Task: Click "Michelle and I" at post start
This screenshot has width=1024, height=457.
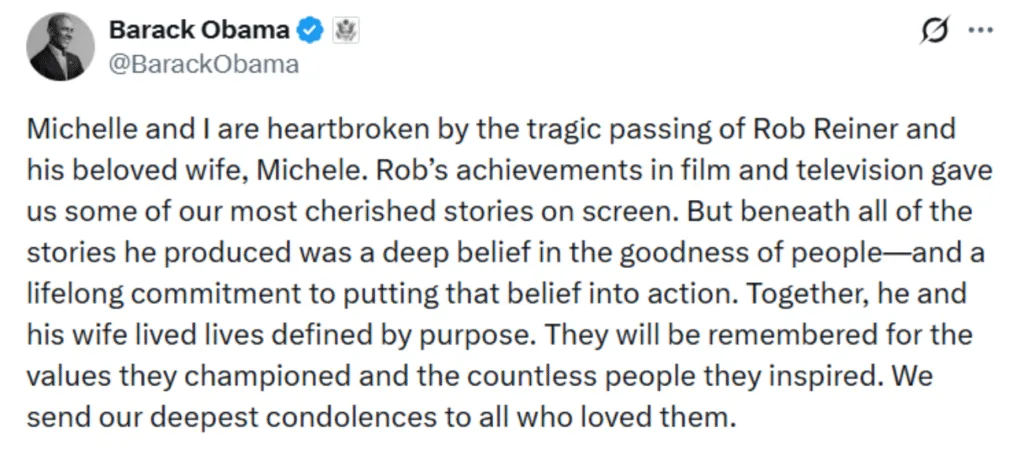Action: pos(99,130)
